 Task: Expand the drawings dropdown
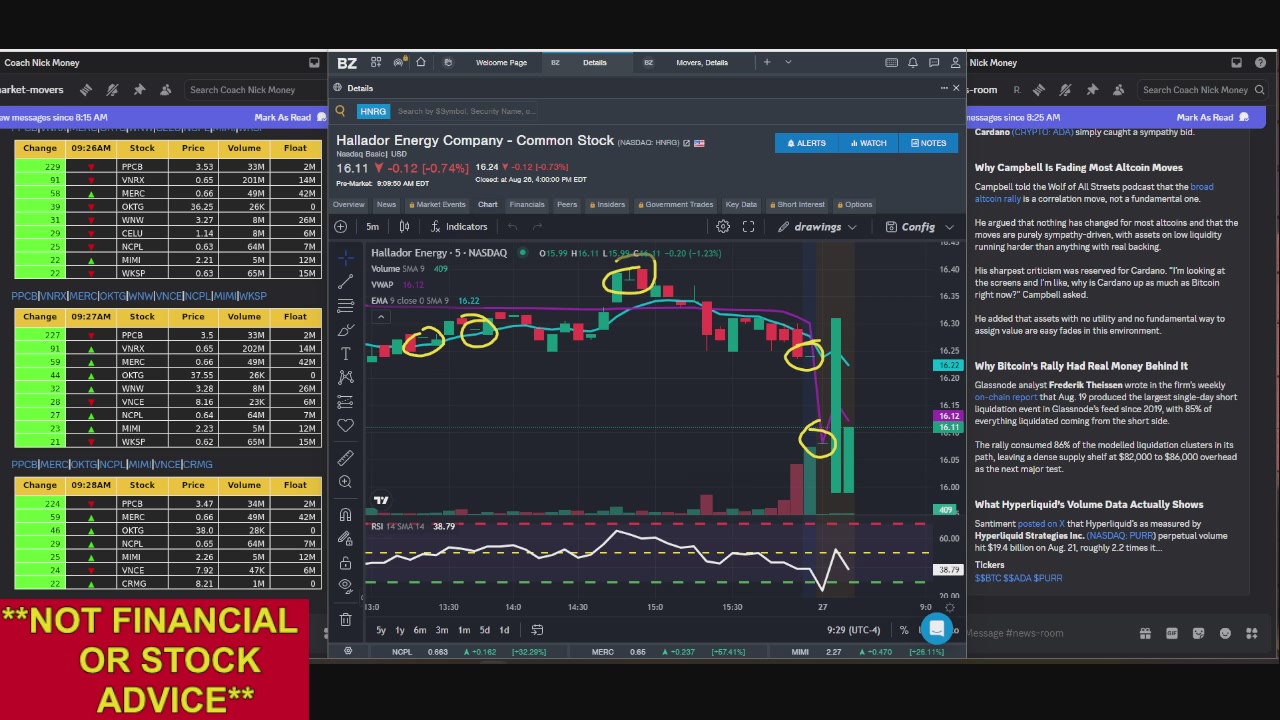pos(820,227)
